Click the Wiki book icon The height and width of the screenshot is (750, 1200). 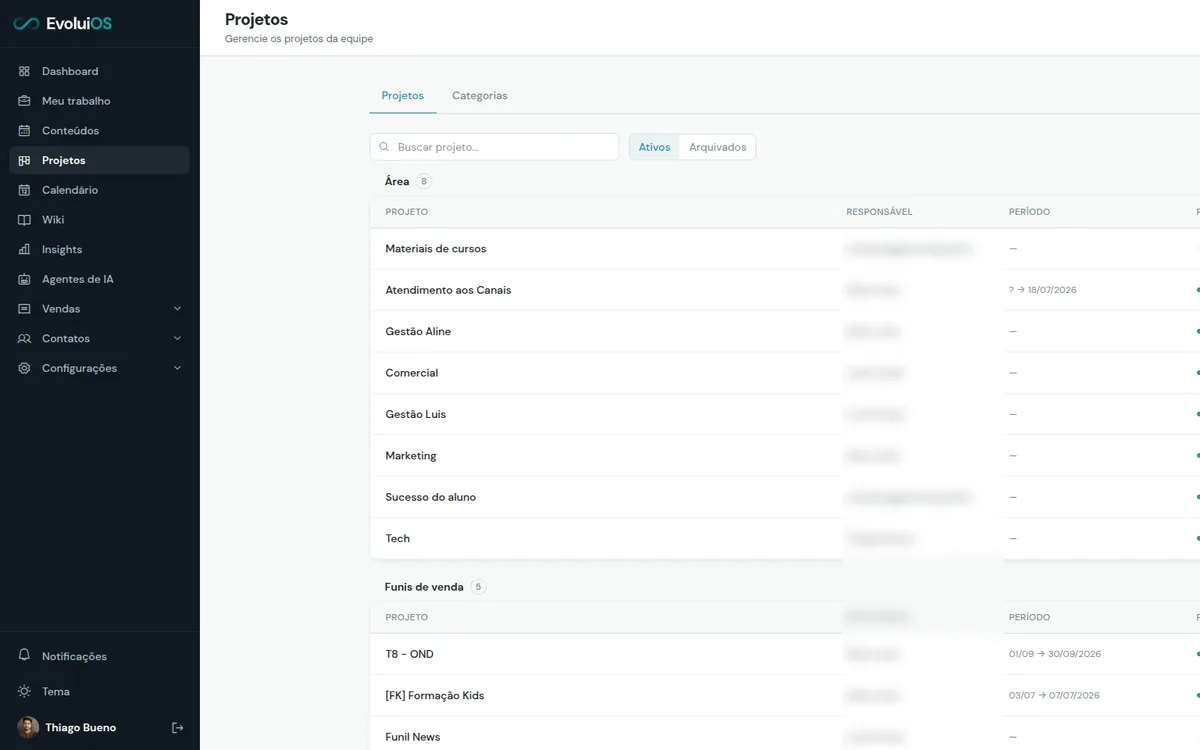(x=24, y=220)
